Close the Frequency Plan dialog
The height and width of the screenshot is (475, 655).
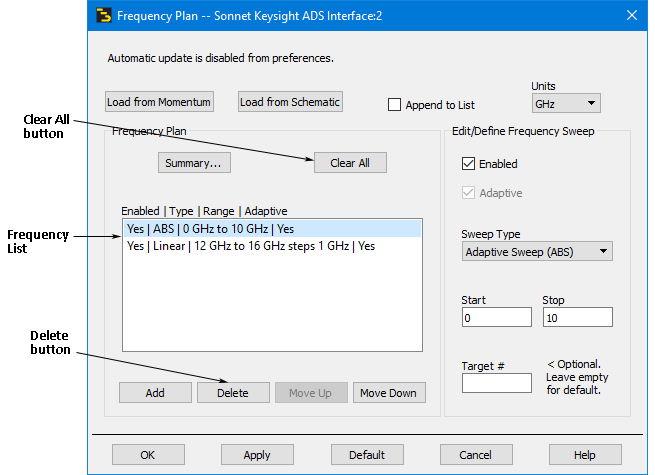[x=632, y=15]
